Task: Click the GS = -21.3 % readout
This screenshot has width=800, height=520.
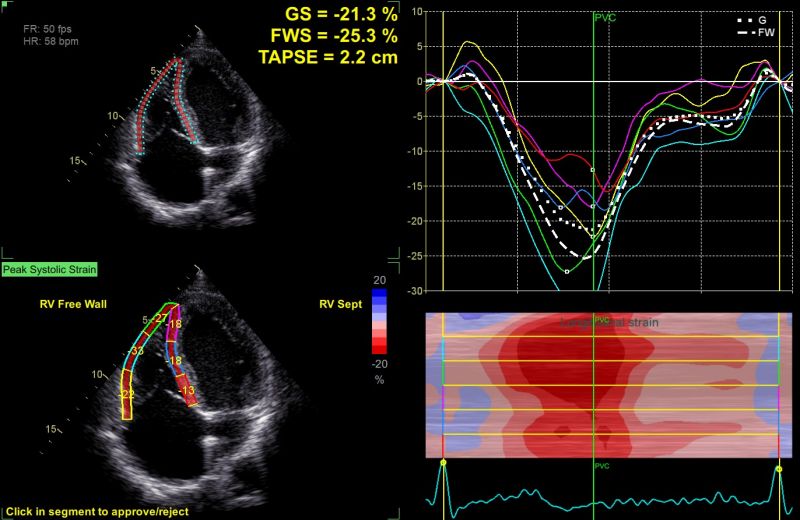Action: (341, 14)
